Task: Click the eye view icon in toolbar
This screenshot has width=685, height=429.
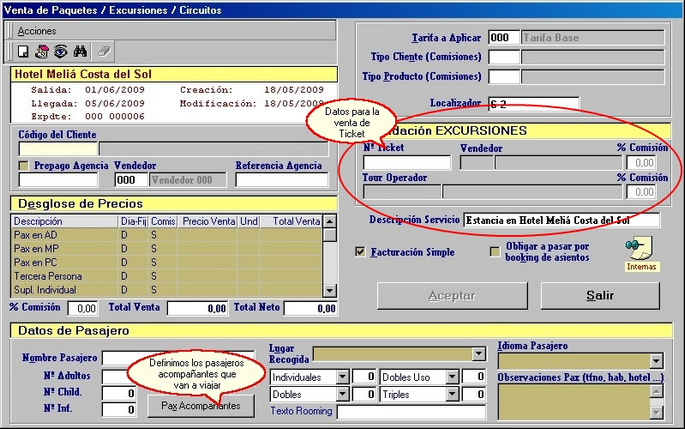Action: pyautogui.click(x=60, y=51)
